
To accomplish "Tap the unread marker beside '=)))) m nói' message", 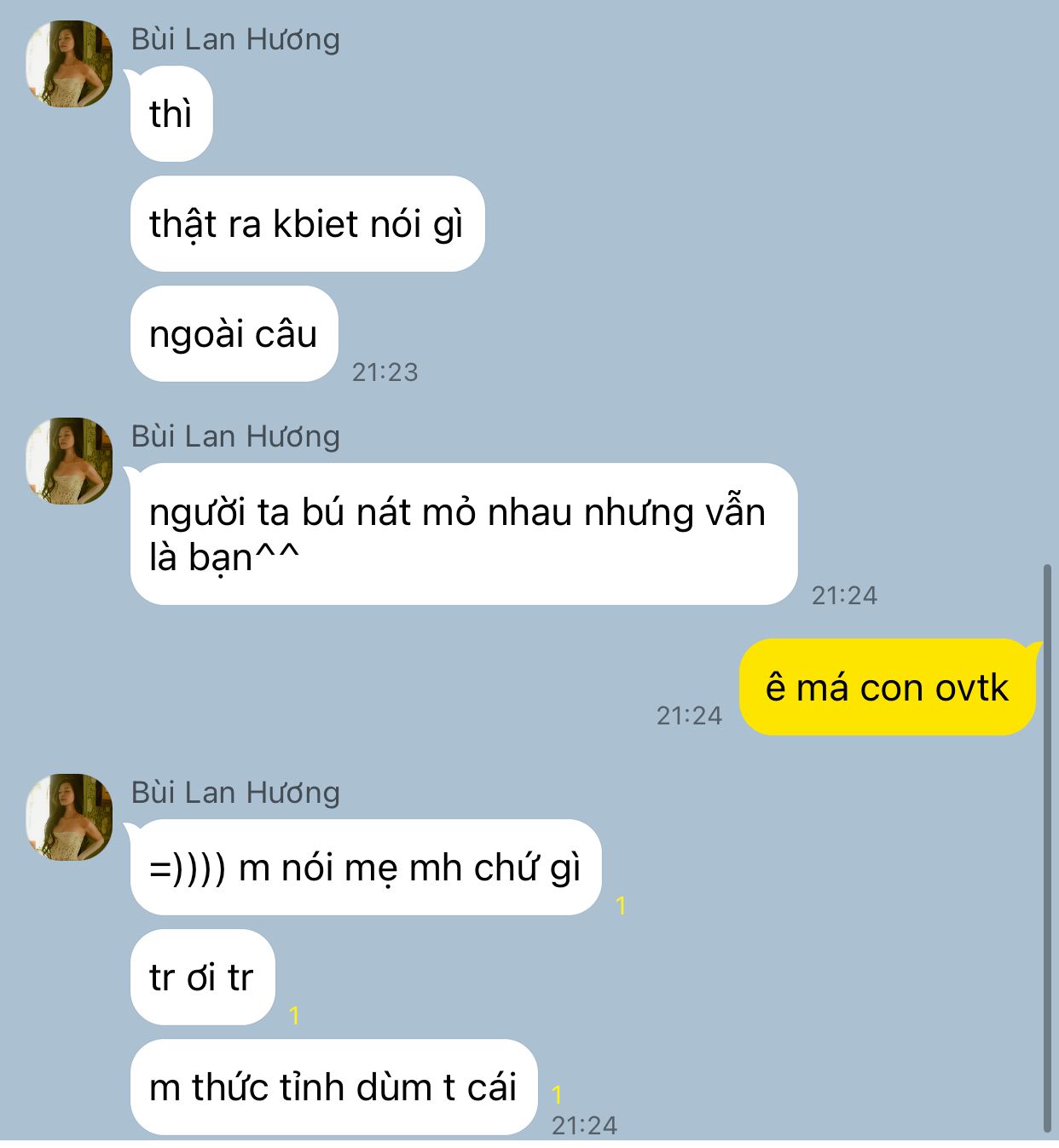I will coord(622,906).
